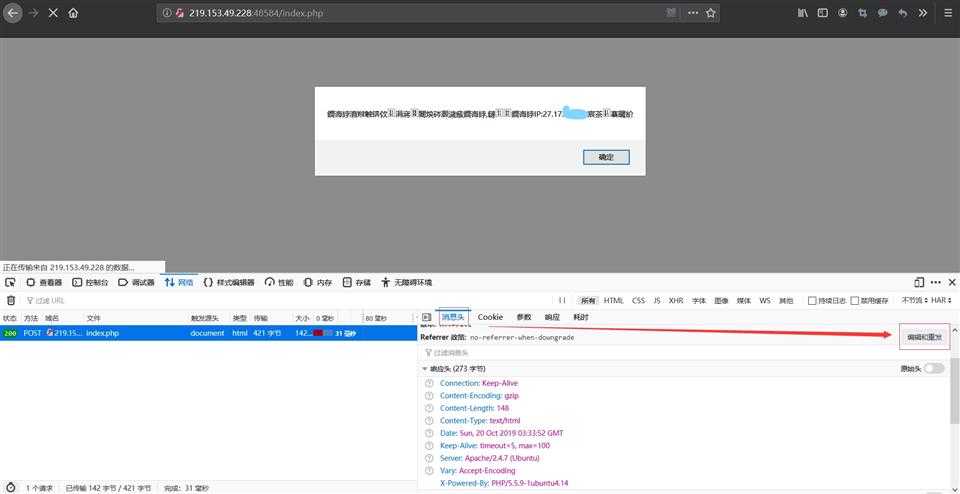Toggle responsive design mode icon

(x=918, y=282)
